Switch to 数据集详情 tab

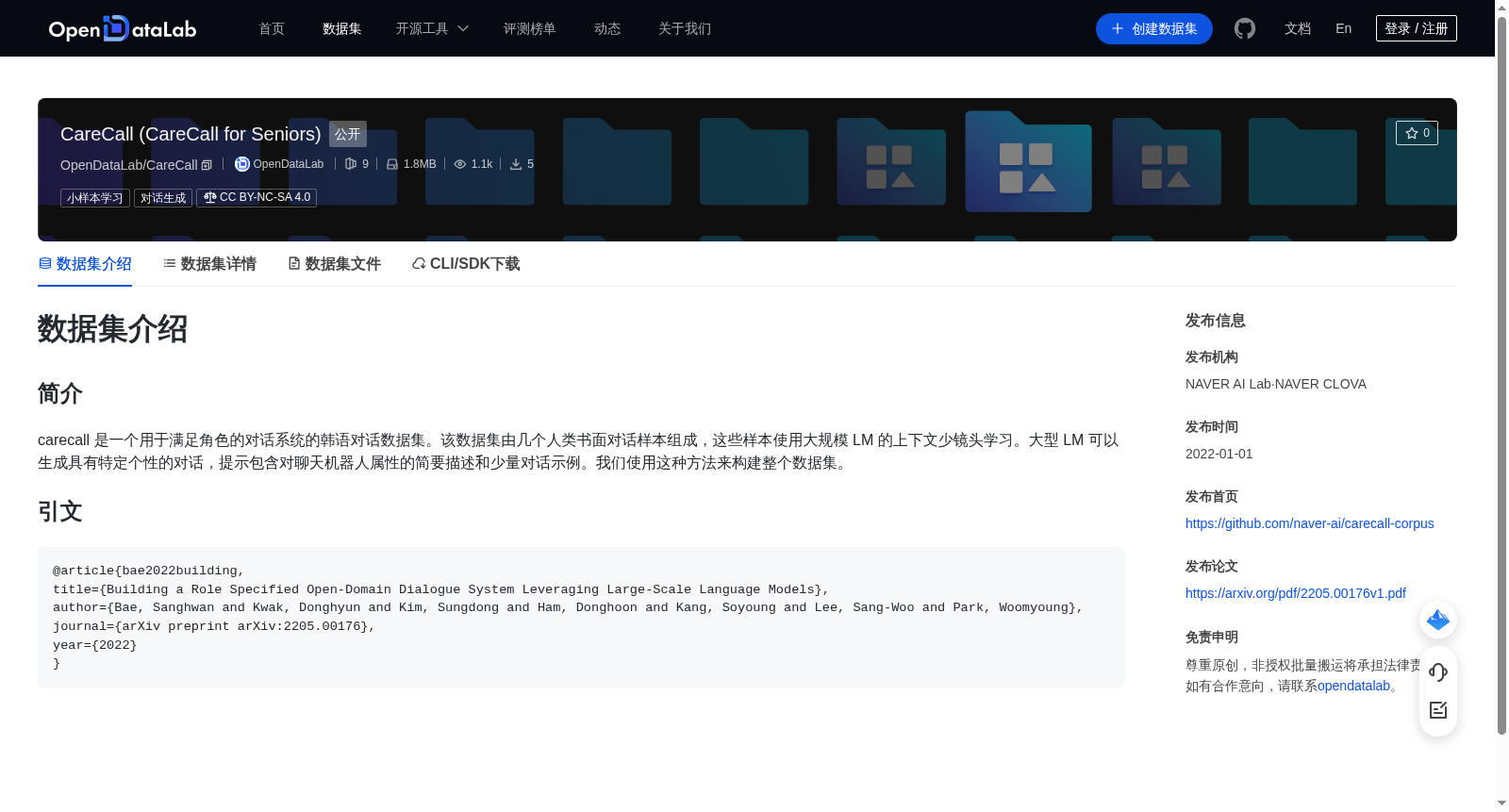pyautogui.click(x=209, y=264)
